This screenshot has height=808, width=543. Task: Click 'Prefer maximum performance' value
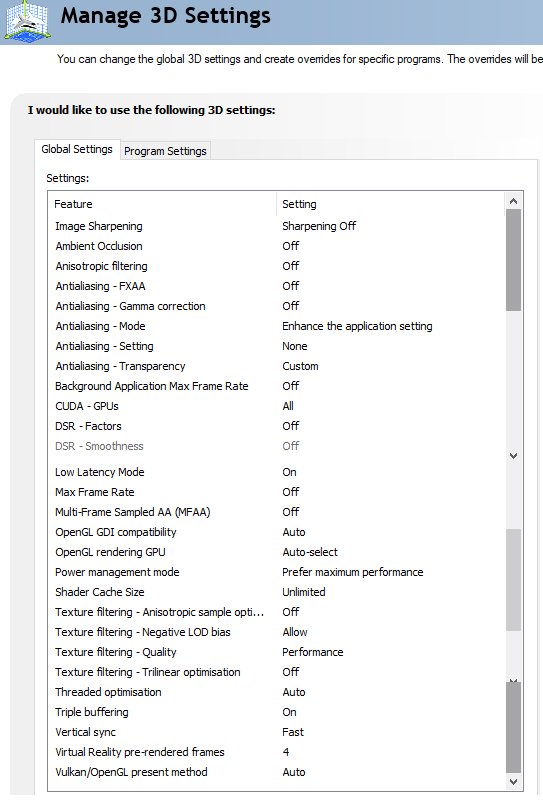click(352, 572)
